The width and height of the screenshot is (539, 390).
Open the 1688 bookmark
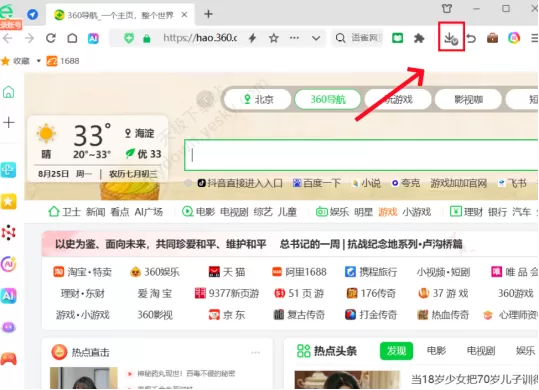tap(63, 61)
